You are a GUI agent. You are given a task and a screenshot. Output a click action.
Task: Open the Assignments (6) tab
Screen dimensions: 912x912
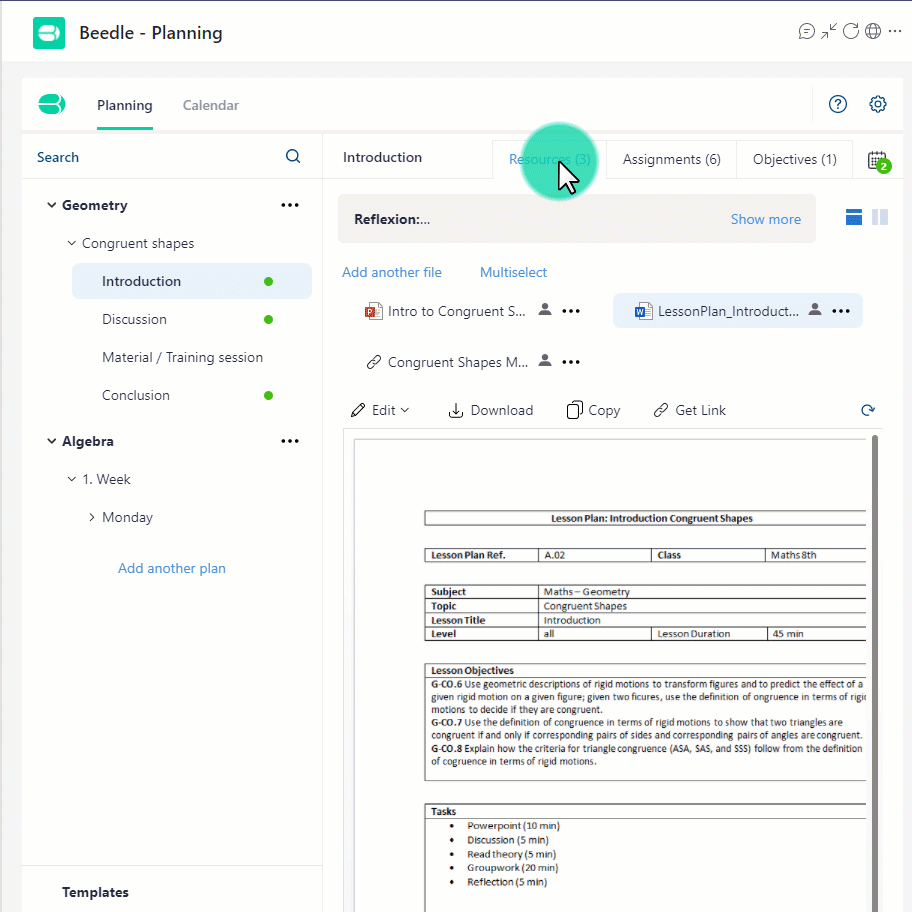tap(672, 159)
